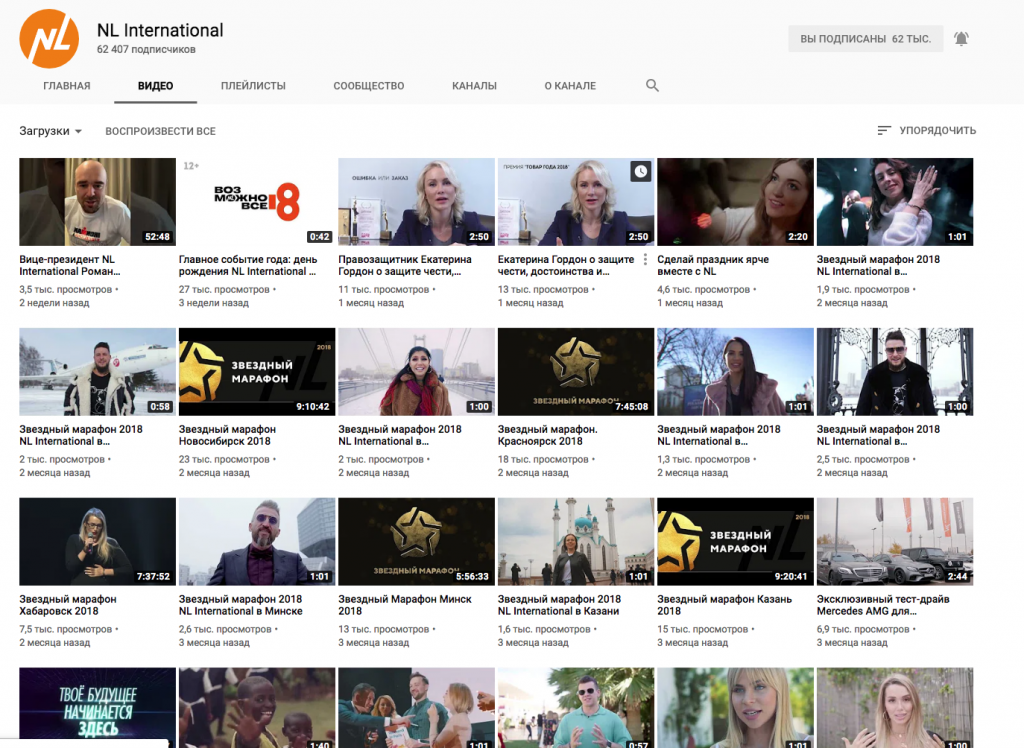This screenshot has width=1024, height=748.
Task: Open the 'Воз можно все 8' thumbnail
Action: pos(257,202)
